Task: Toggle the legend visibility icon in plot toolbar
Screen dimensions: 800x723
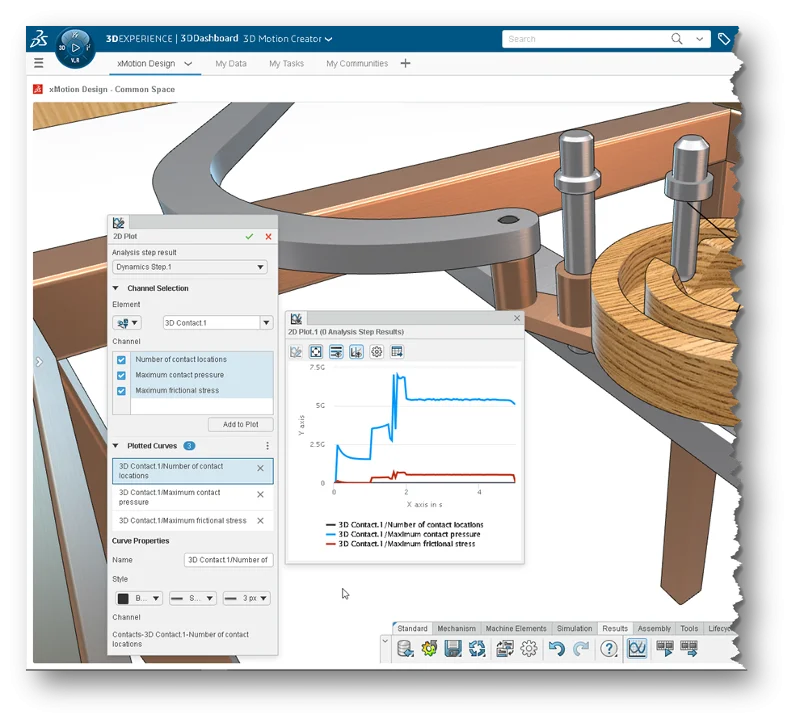Action: (x=336, y=352)
